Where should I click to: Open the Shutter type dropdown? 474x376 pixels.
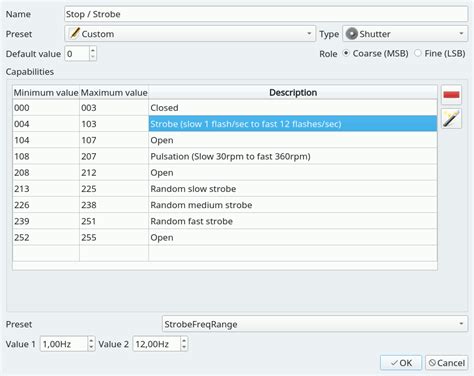point(405,34)
